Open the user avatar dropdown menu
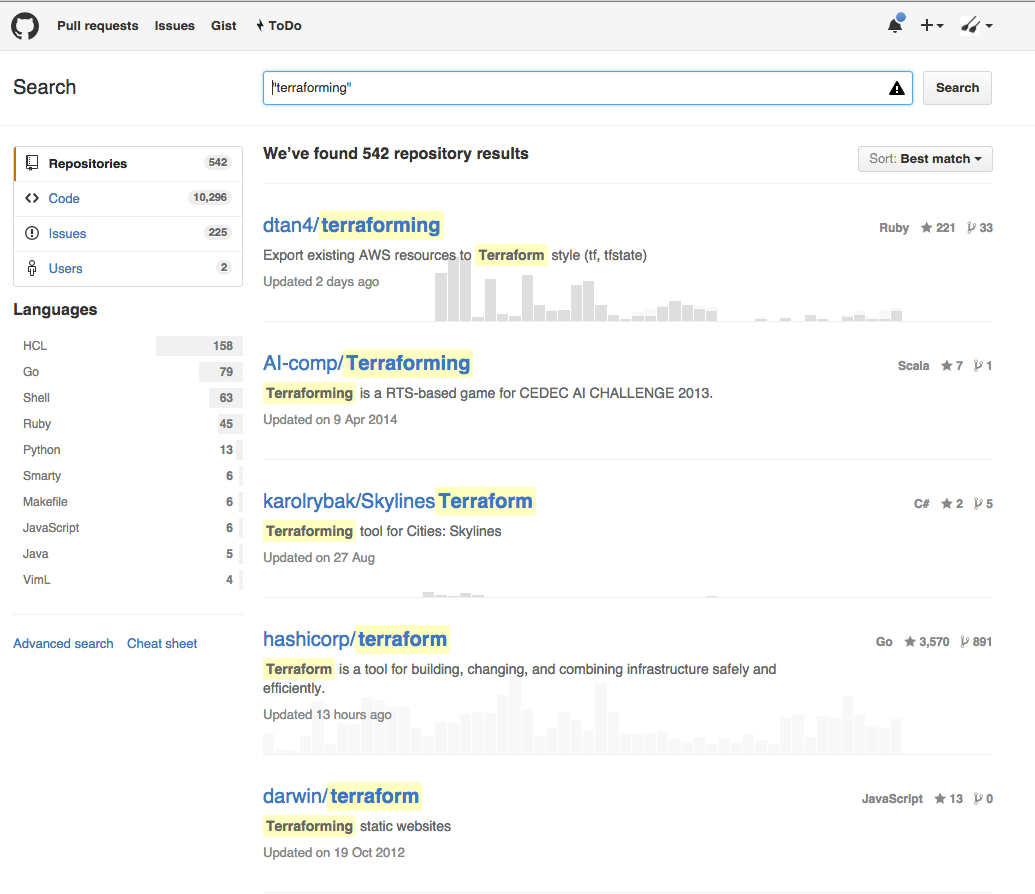The image size is (1035, 894). pyautogui.click(x=976, y=25)
